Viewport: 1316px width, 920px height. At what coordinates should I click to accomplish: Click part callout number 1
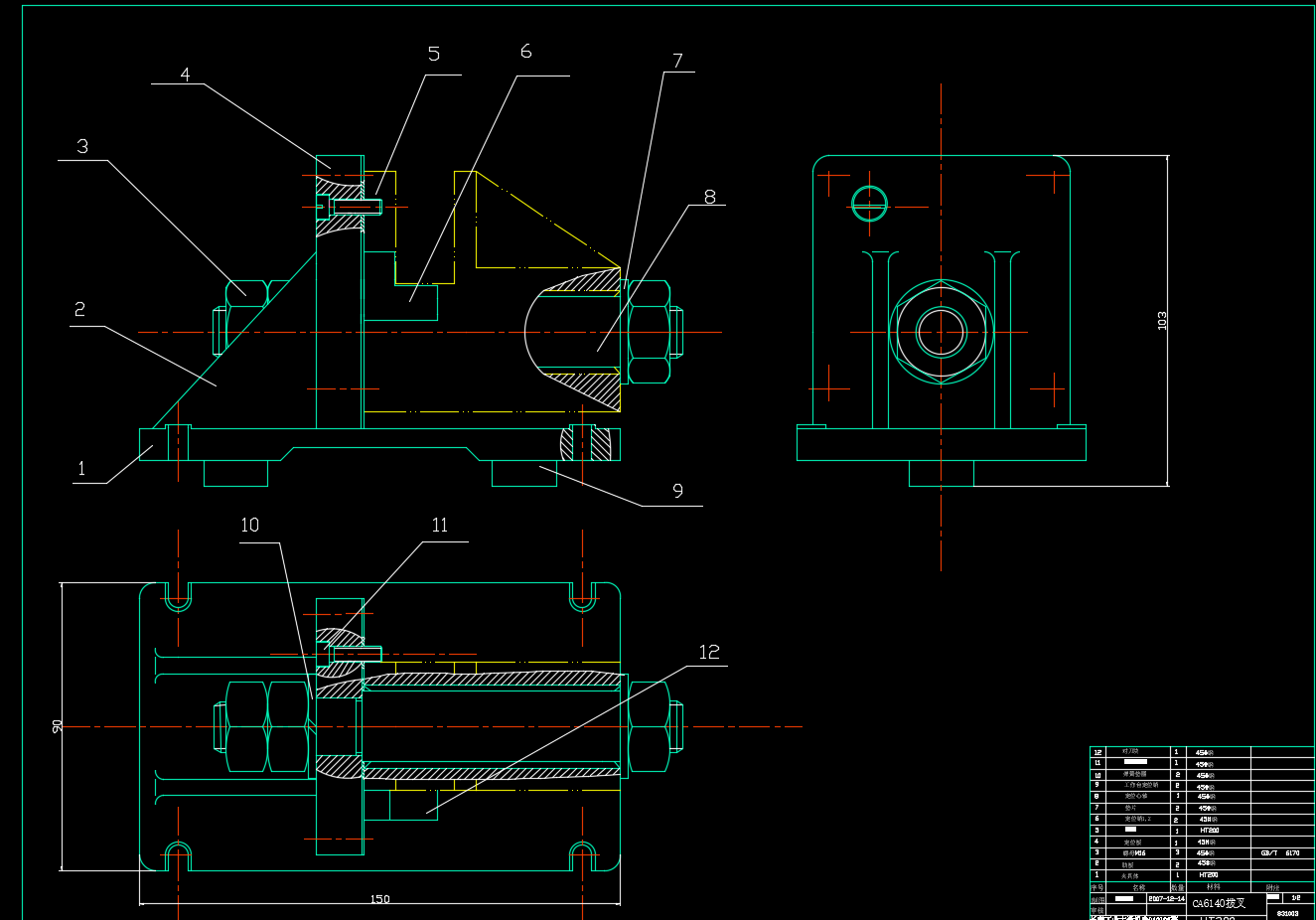[81, 469]
